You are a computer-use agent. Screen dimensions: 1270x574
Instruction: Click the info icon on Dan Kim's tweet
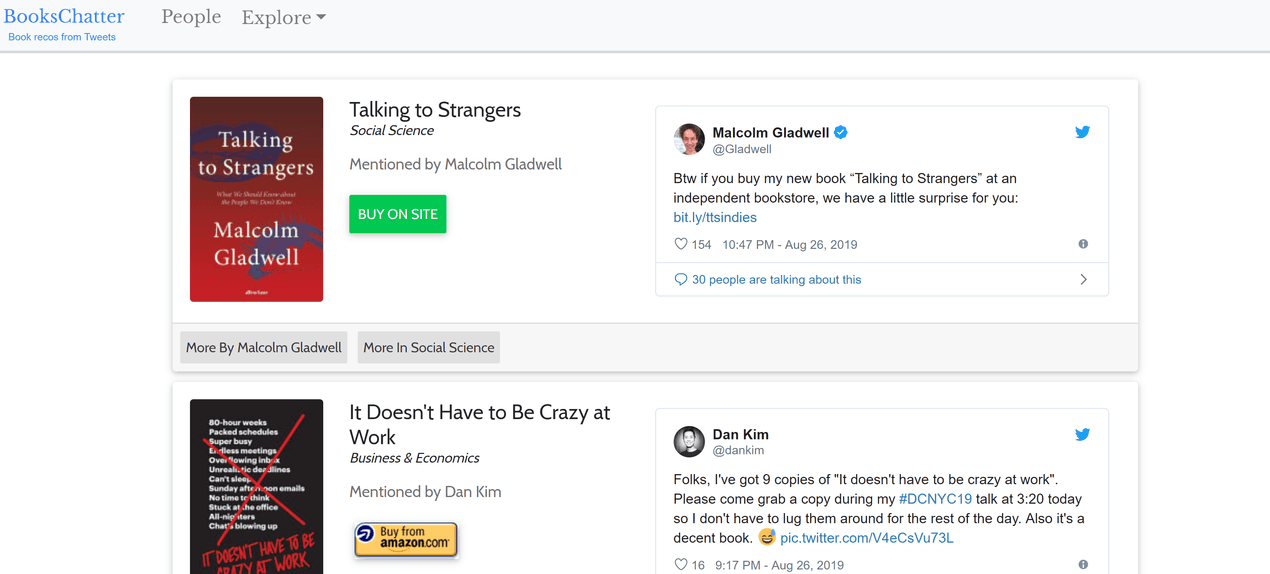click(x=1083, y=565)
